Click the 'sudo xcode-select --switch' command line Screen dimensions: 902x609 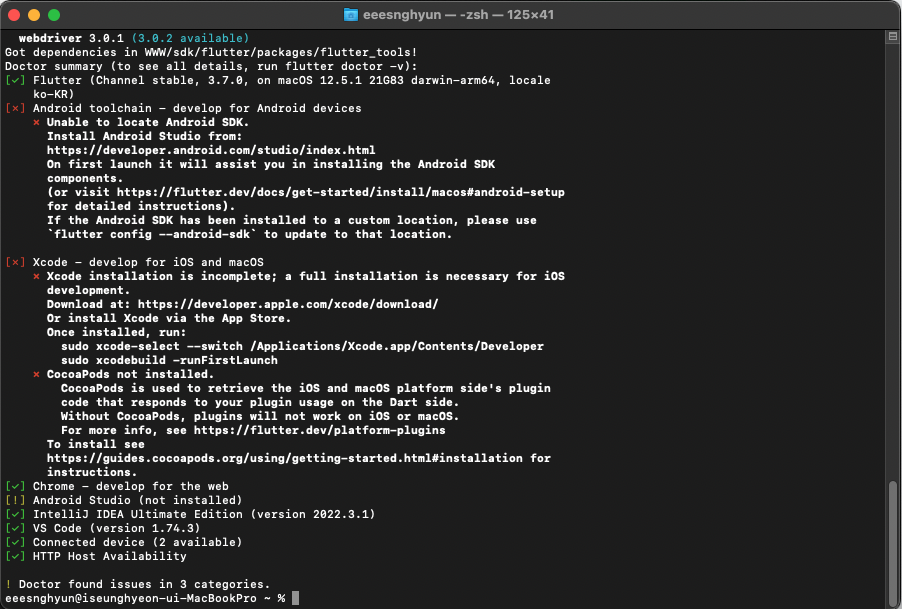click(x=302, y=346)
